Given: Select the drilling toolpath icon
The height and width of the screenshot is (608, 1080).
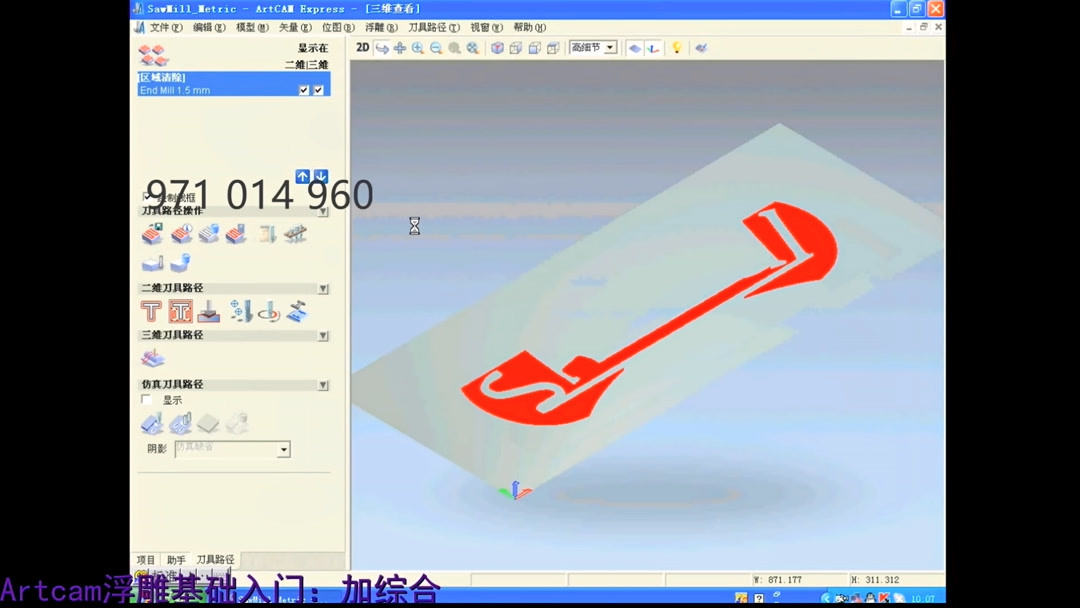Looking at the screenshot, I should click(238, 310).
